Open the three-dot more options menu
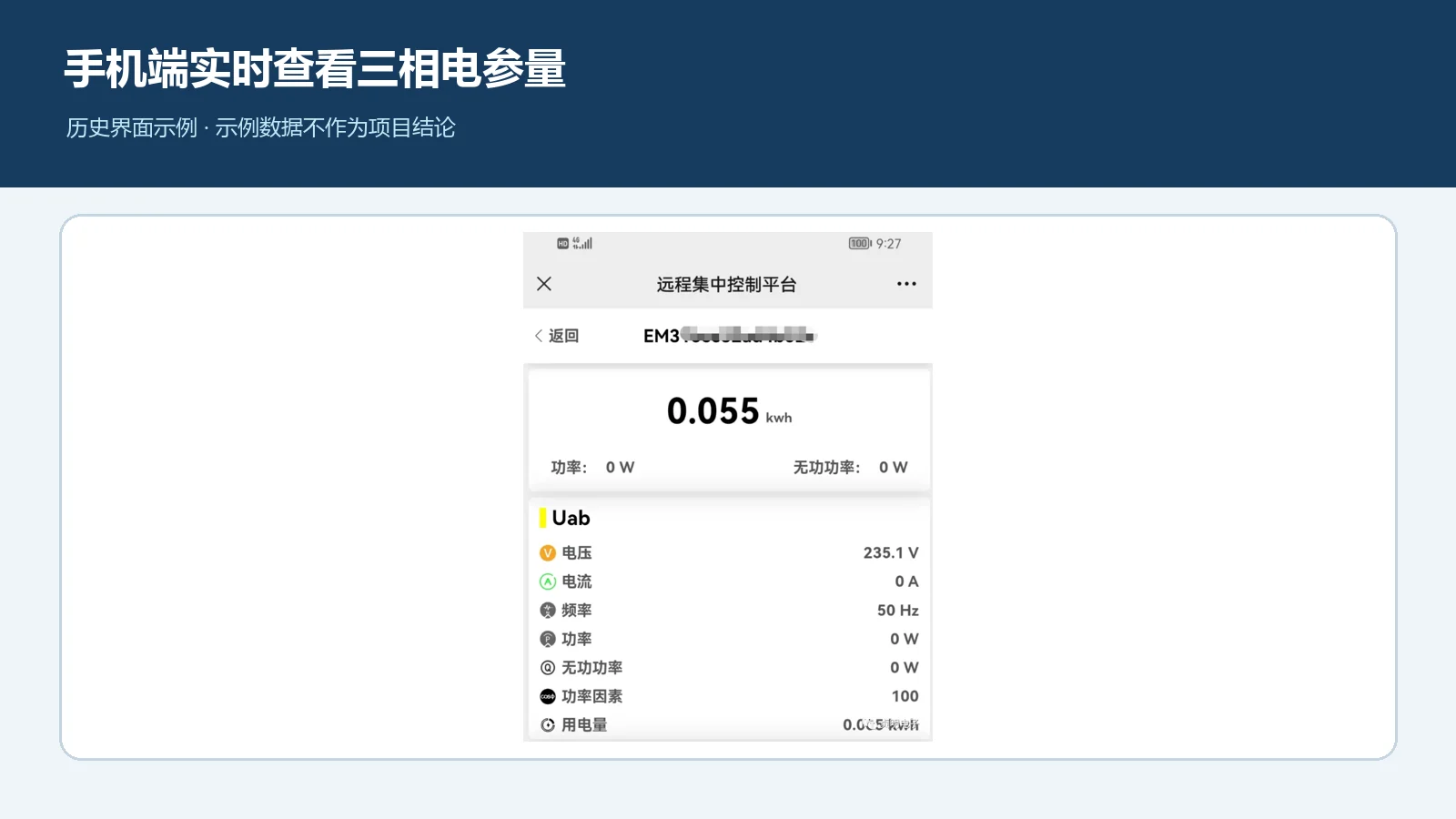 coord(906,284)
